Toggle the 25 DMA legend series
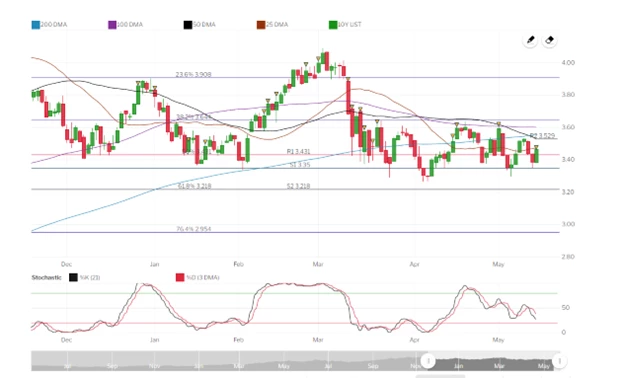Viewport: 624px width, 378px height. tap(273, 25)
